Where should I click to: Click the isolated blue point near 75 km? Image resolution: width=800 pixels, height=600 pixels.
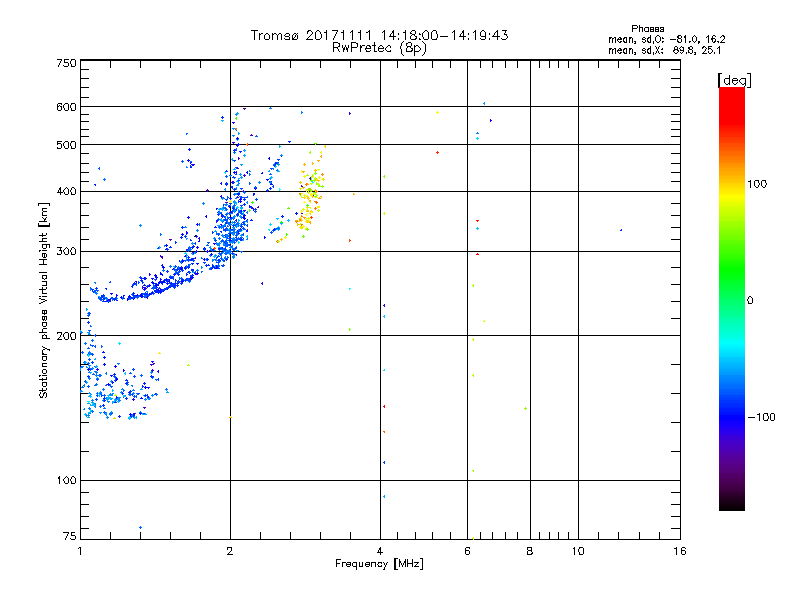click(x=140, y=528)
